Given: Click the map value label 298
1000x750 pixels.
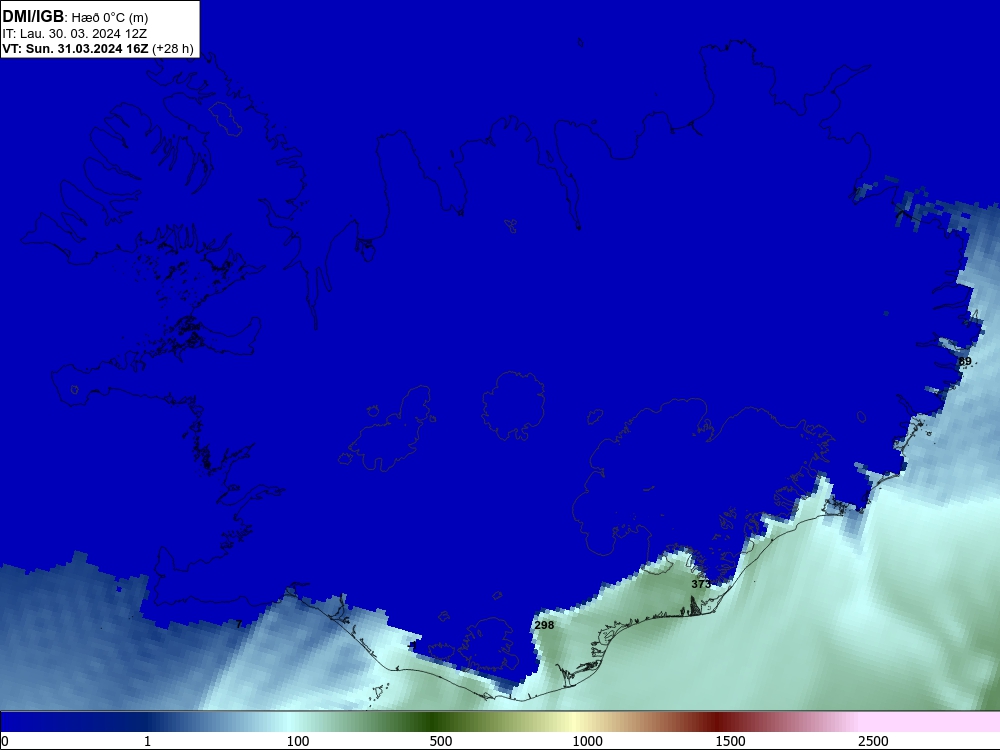Looking at the screenshot, I should 544,625.
